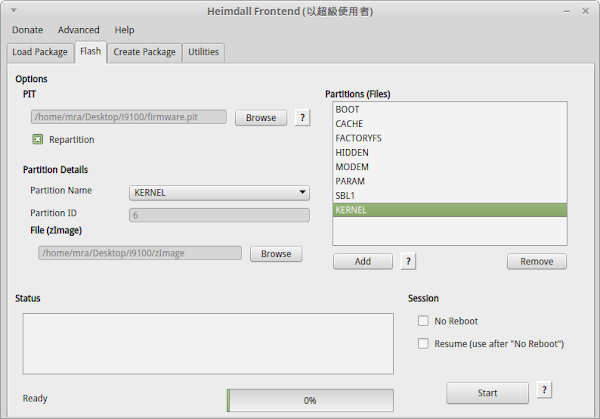
Task: Select the Flash tab
Action: [x=91, y=51]
